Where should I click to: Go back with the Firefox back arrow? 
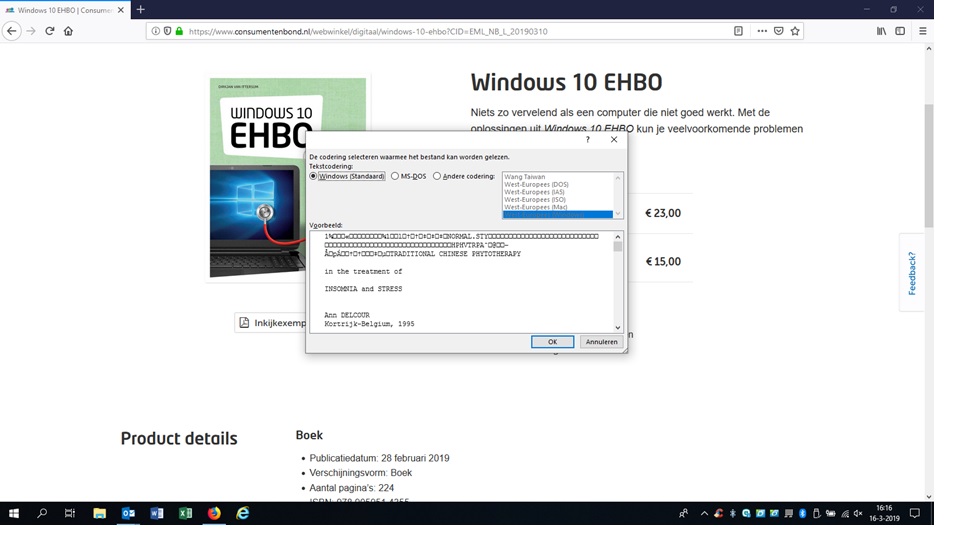tap(12, 31)
